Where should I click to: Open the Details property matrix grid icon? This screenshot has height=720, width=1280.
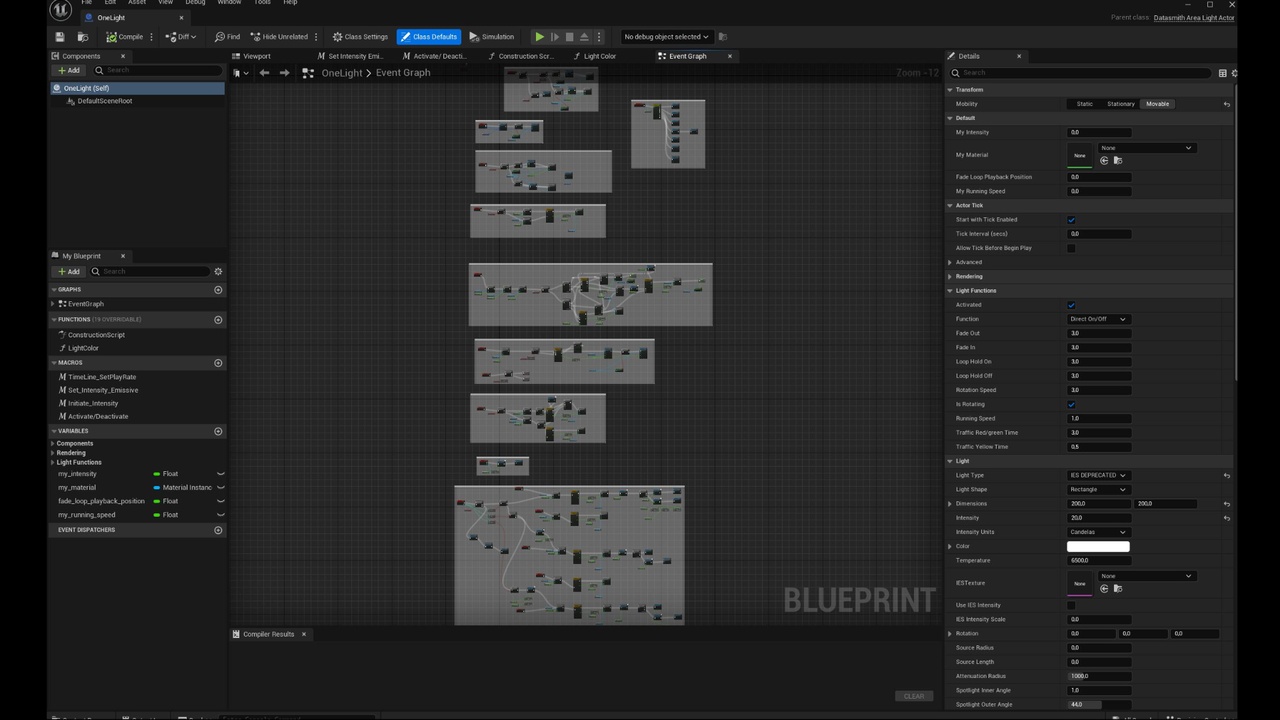tap(1222, 73)
